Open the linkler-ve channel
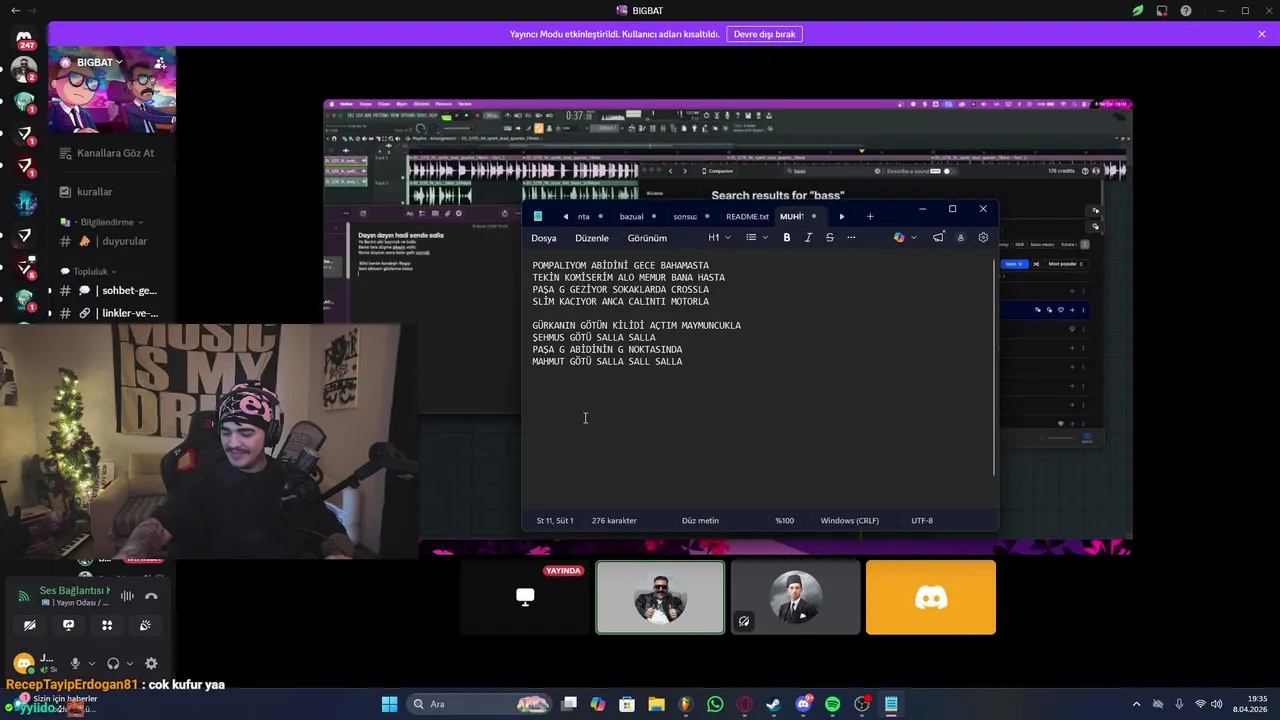Viewport: 1280px width, 720px height. coord(113,313)
